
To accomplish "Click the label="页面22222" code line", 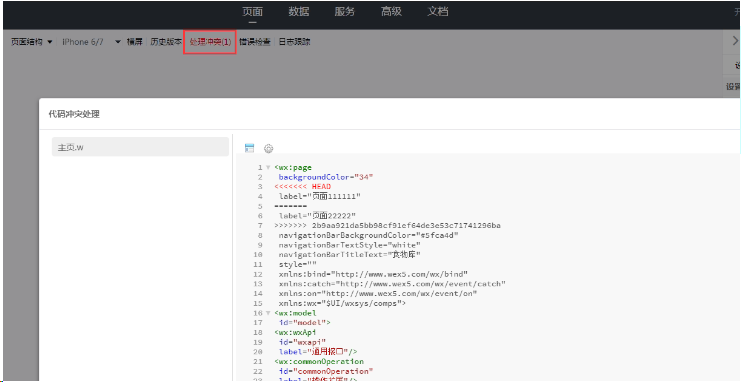I will coord(318,216).
